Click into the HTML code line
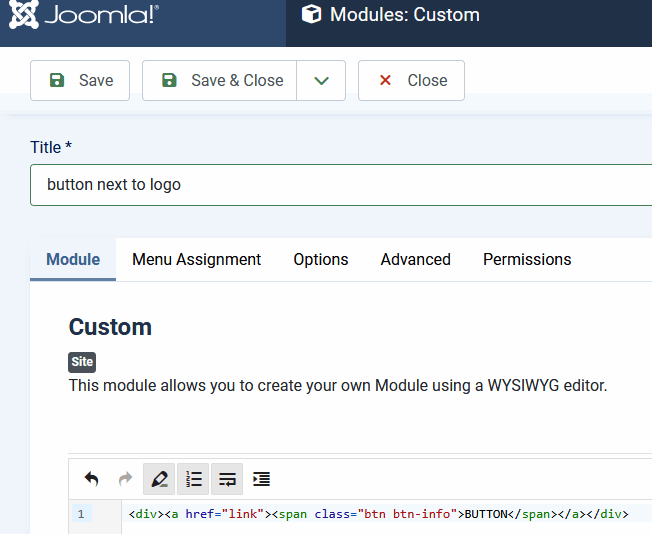The width and height of the screenshot is (652, 534). point(378,514)
